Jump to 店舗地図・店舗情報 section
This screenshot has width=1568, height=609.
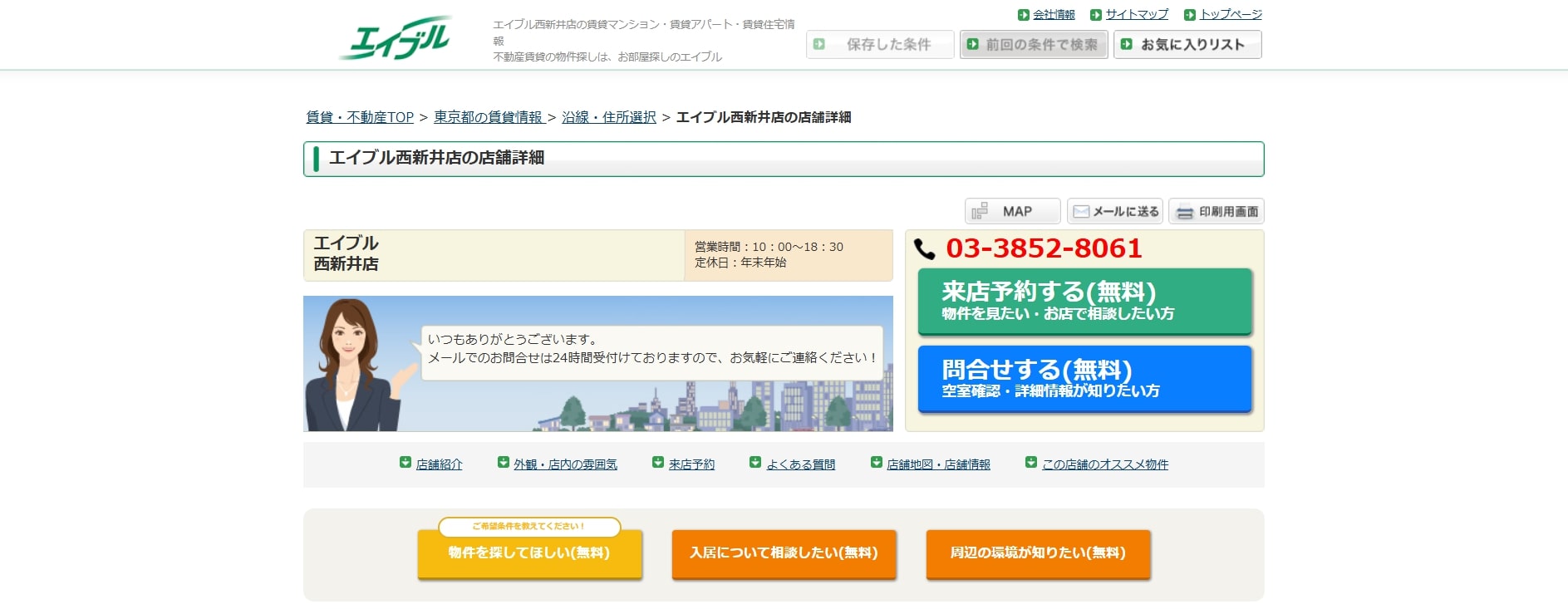coord(938,464)
